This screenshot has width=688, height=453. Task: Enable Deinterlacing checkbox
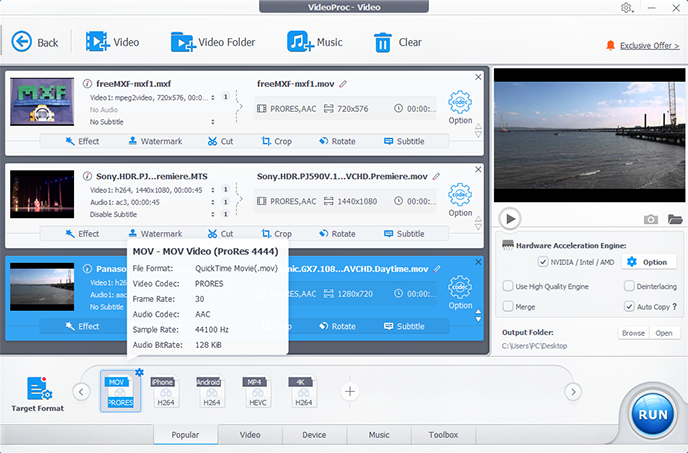click(x=629, y=286)
